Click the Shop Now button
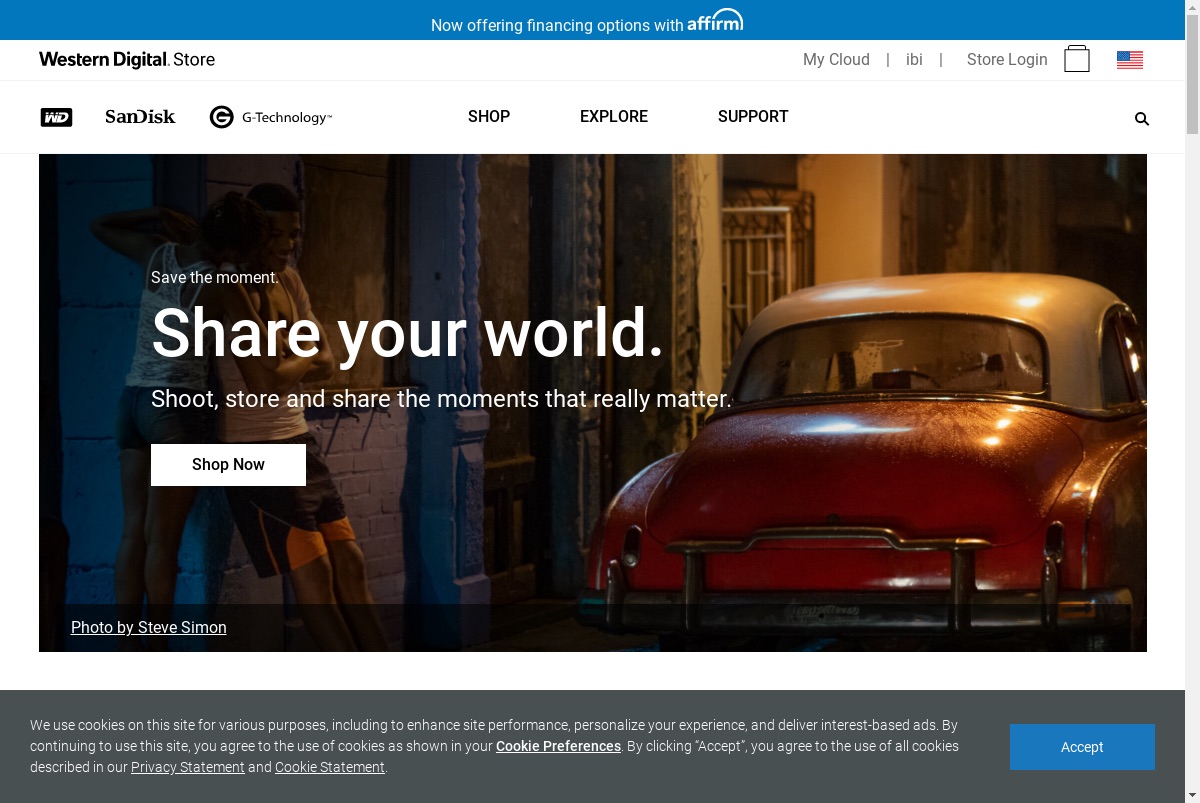The height and width of the screenshot is (803, 1200). [228, 465]
